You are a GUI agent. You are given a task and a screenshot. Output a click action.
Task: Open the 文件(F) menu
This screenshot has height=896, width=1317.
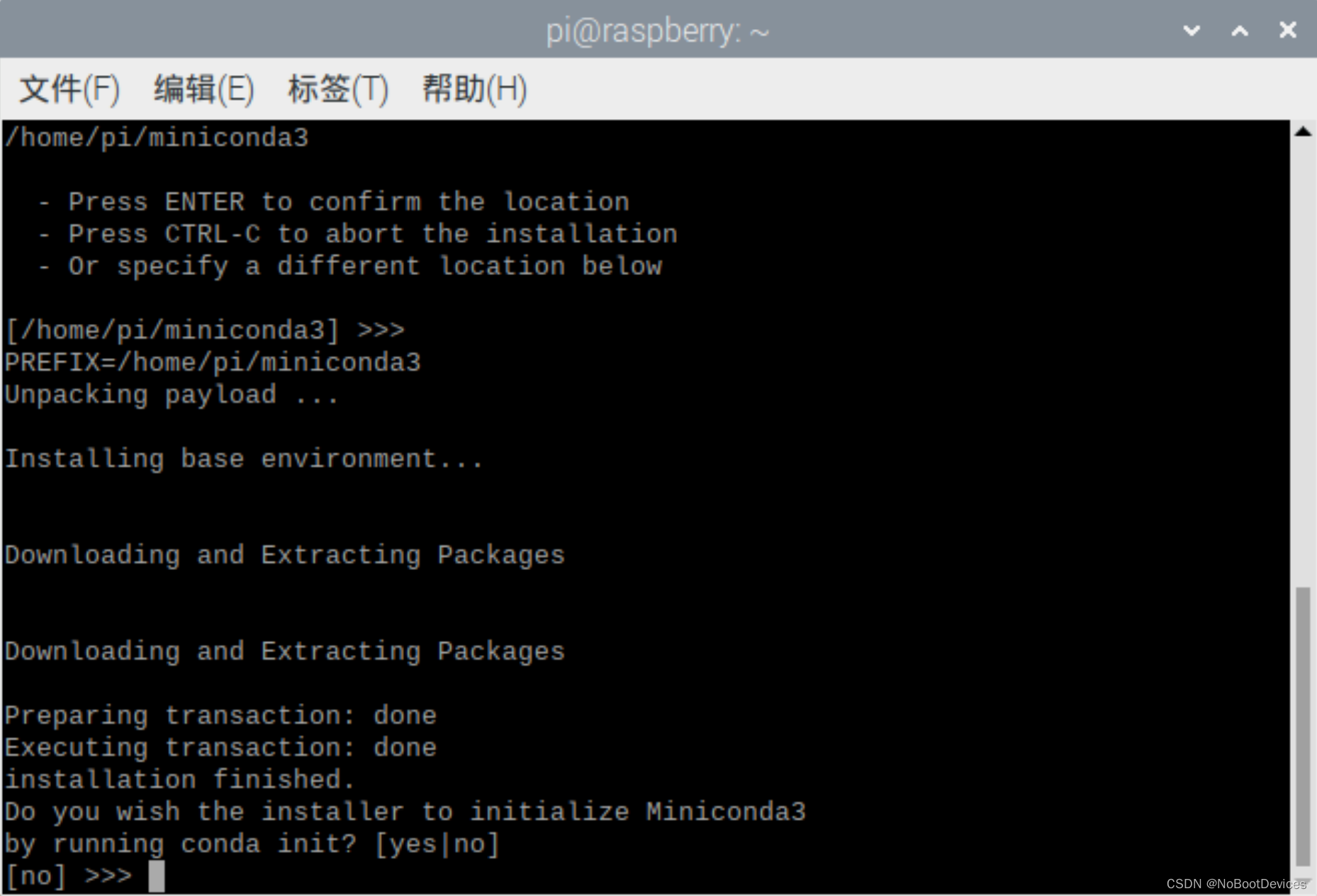[x=68, y=88]
